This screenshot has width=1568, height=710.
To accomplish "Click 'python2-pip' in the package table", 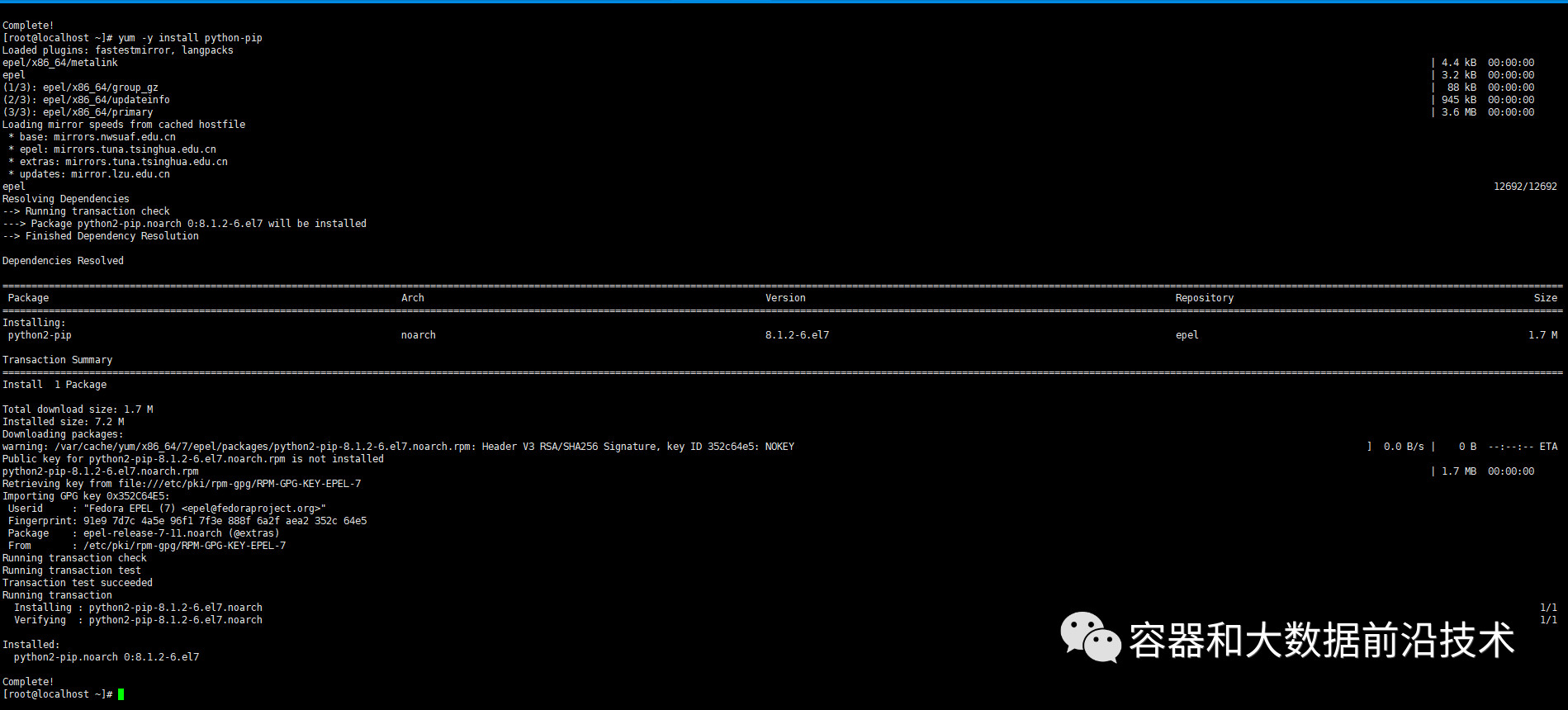I will click(x=40, y=335).
